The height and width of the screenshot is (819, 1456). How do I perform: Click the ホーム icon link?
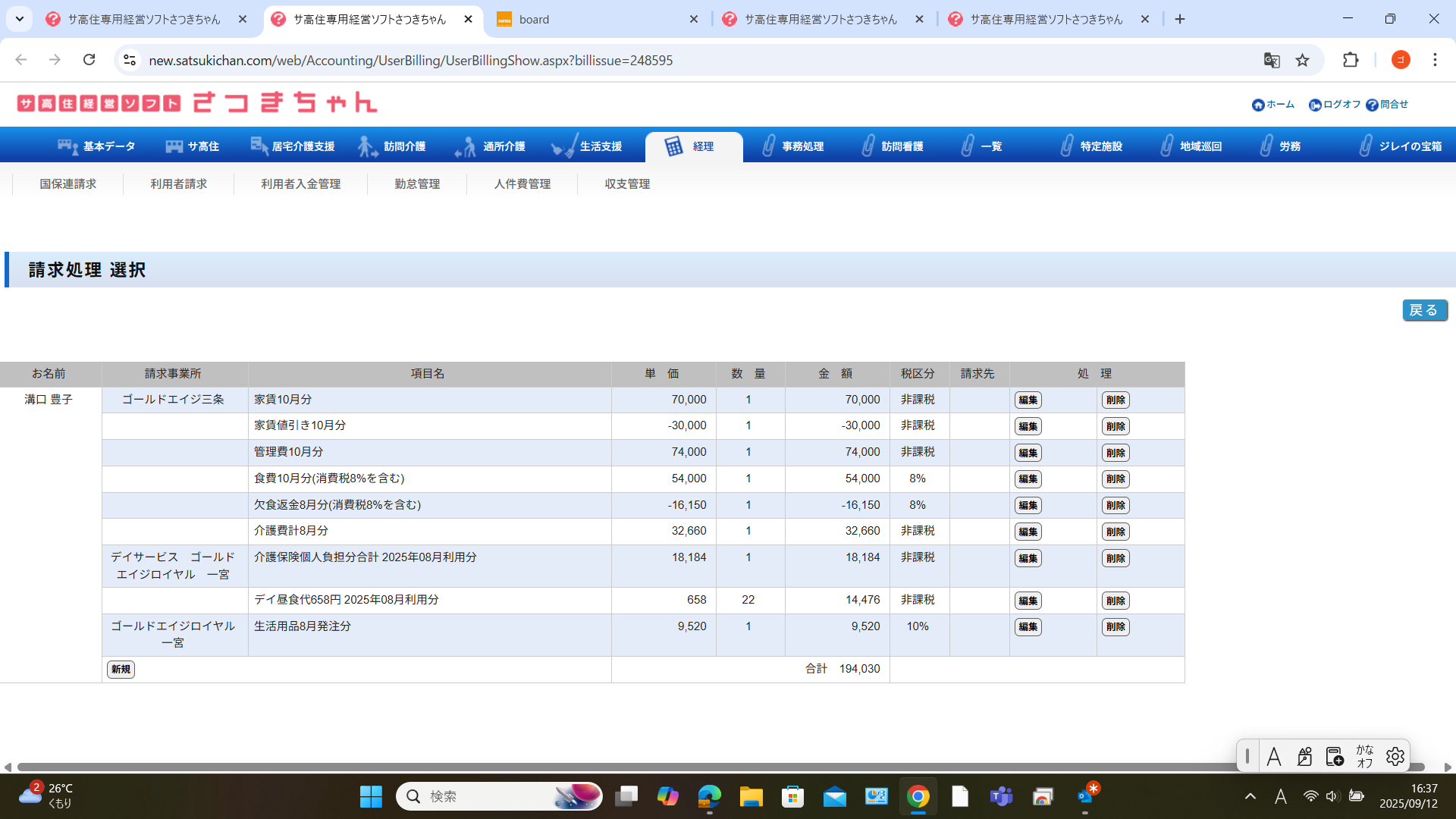coord(1258,105)
